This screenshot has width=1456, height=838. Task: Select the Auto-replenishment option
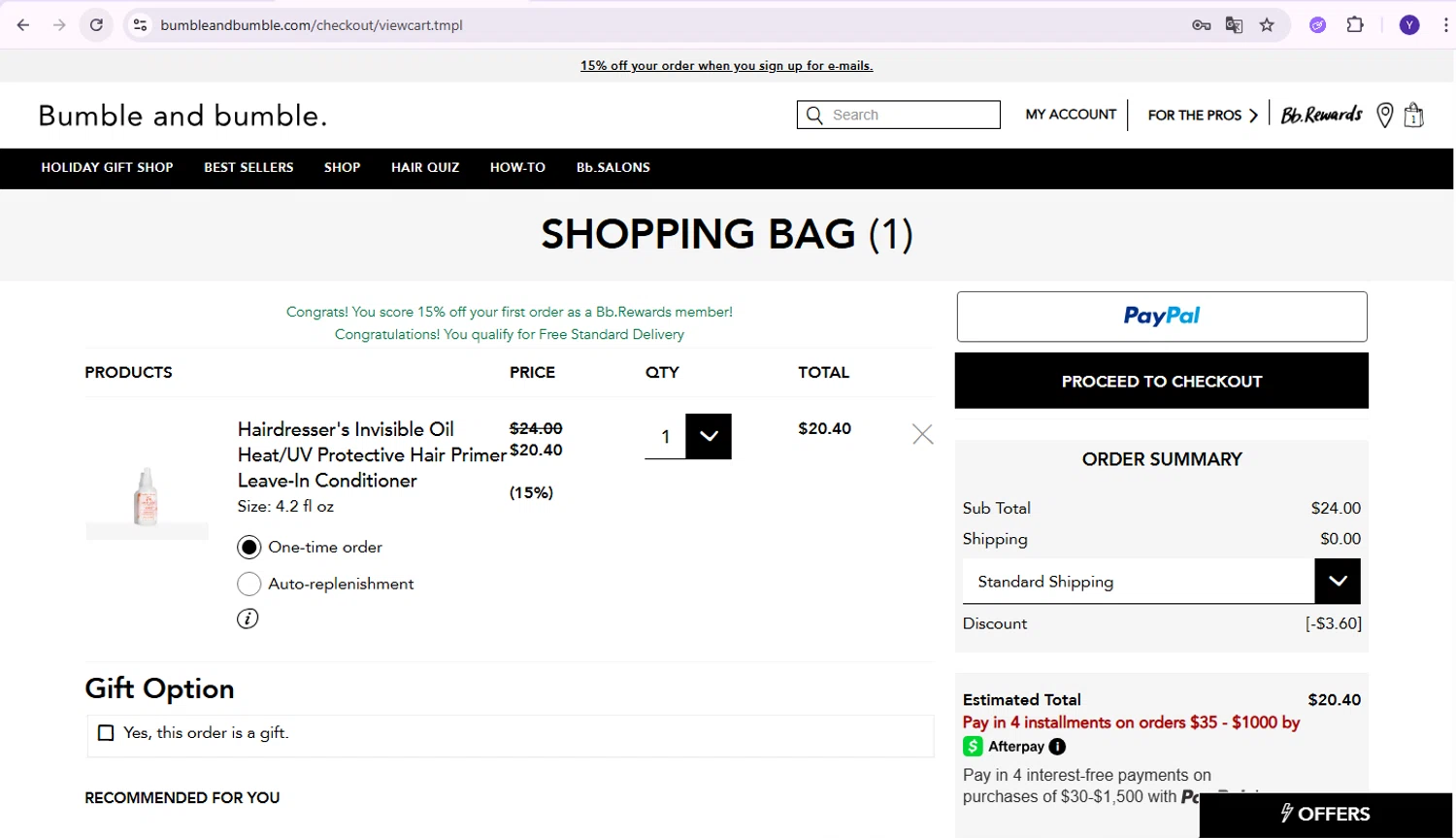click(249, 584)
